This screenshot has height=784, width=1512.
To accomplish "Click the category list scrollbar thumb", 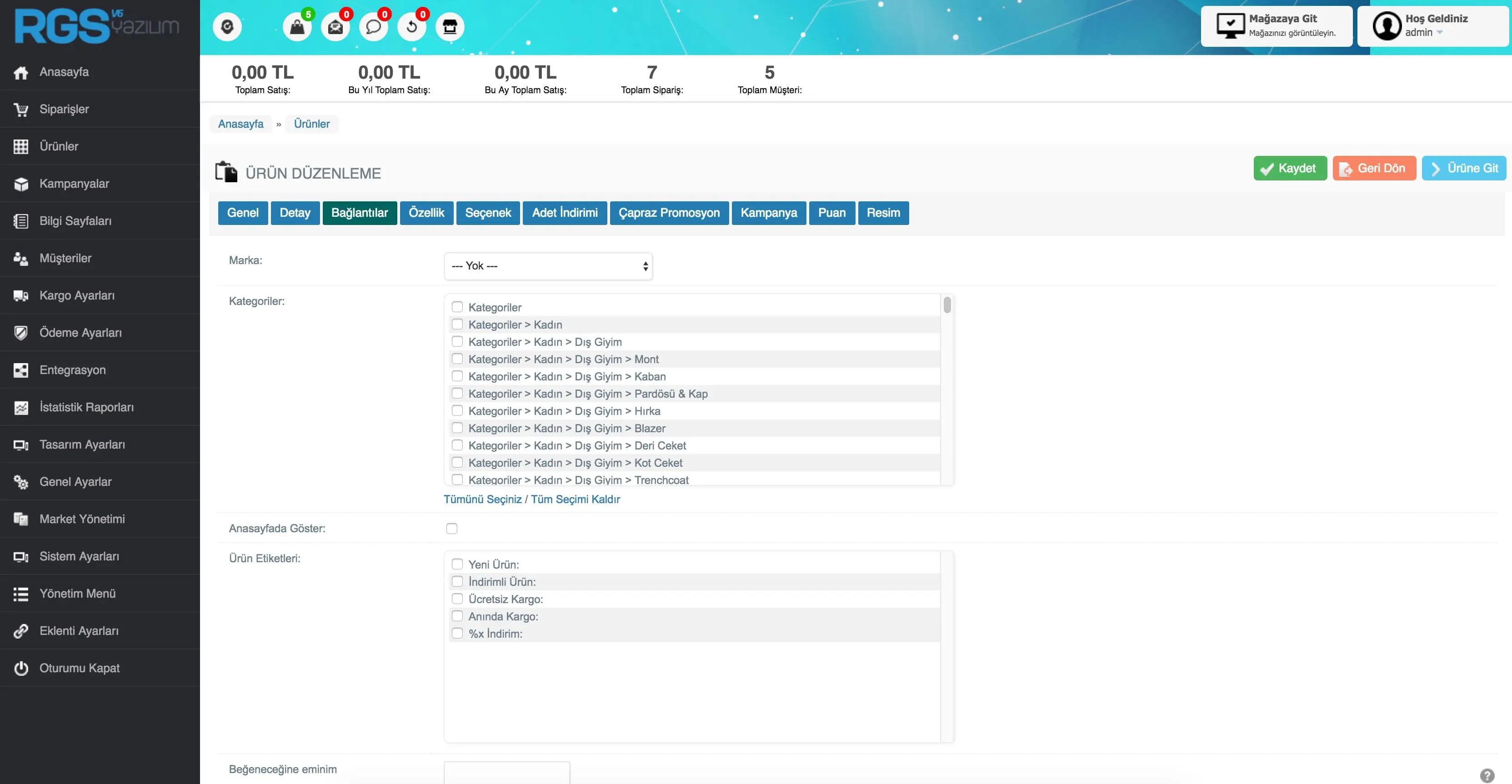I will (947, 305).
